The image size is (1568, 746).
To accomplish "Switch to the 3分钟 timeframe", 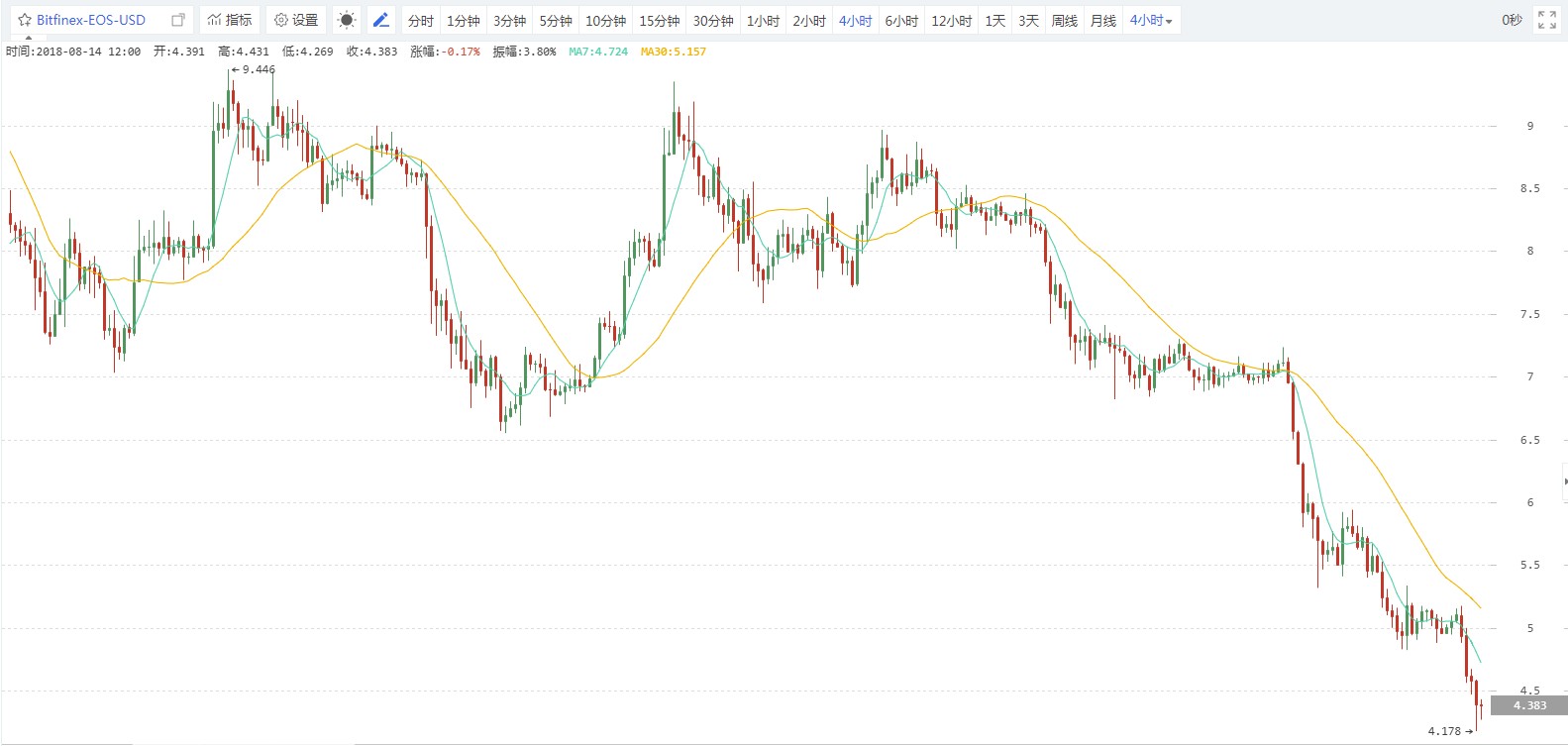I will click(x=509, y=21).
